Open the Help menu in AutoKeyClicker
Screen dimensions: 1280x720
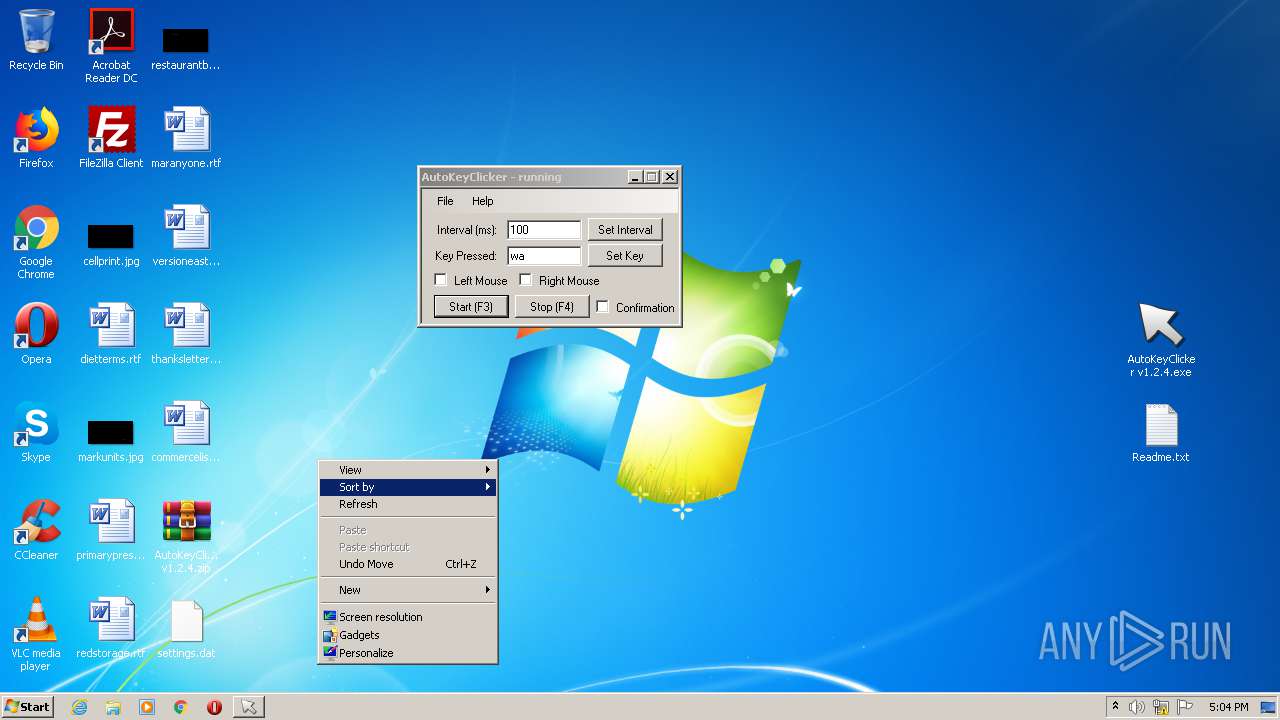click(x=483, y=201)
